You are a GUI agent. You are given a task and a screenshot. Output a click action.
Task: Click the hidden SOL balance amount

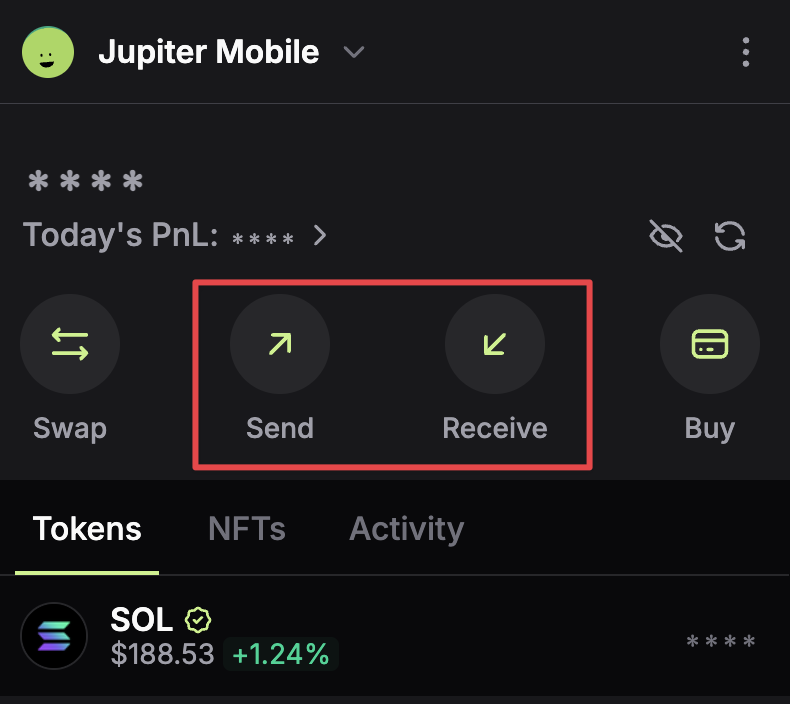point(721,642)
